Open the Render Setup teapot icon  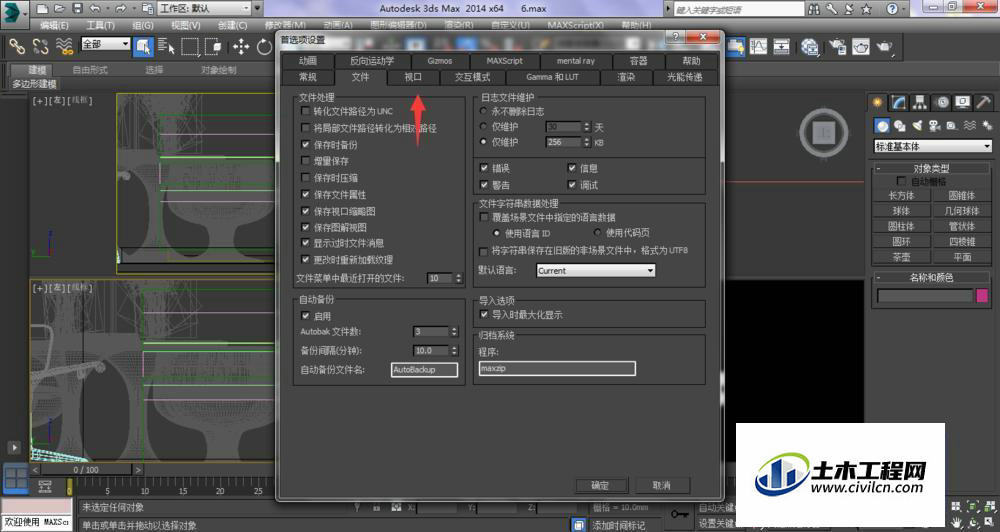(x=837, y=47)
